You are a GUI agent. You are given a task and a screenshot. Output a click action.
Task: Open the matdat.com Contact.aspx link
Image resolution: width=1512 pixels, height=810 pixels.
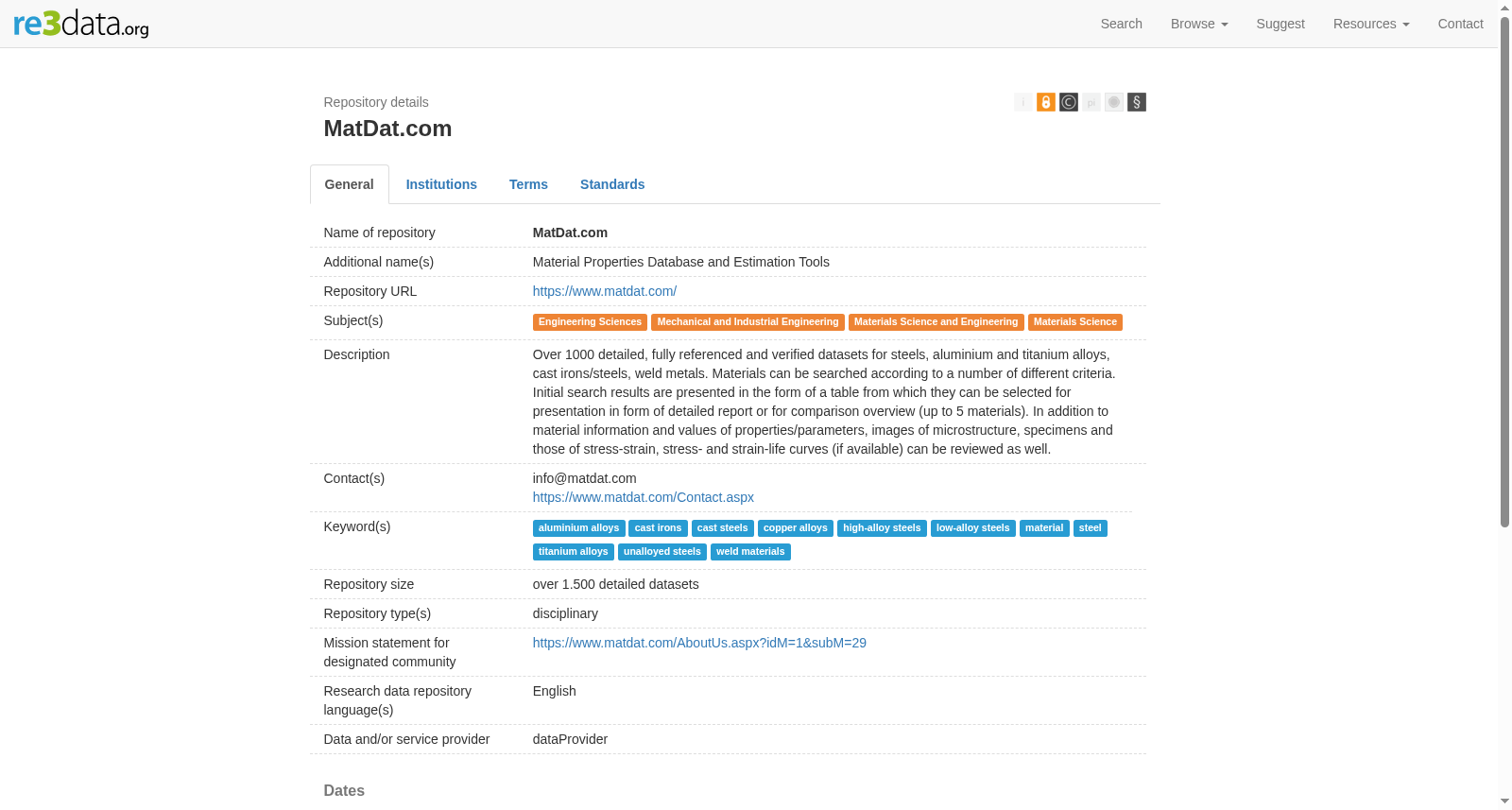644,497
